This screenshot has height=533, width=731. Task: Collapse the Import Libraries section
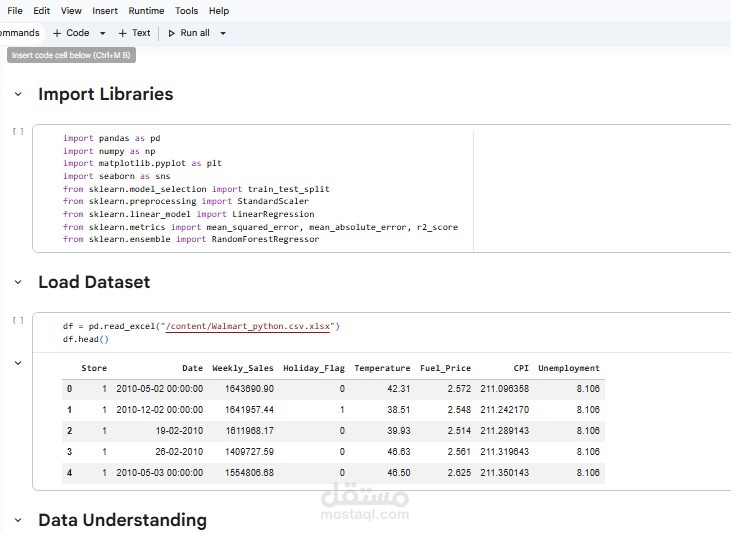[x=18, y=94]
